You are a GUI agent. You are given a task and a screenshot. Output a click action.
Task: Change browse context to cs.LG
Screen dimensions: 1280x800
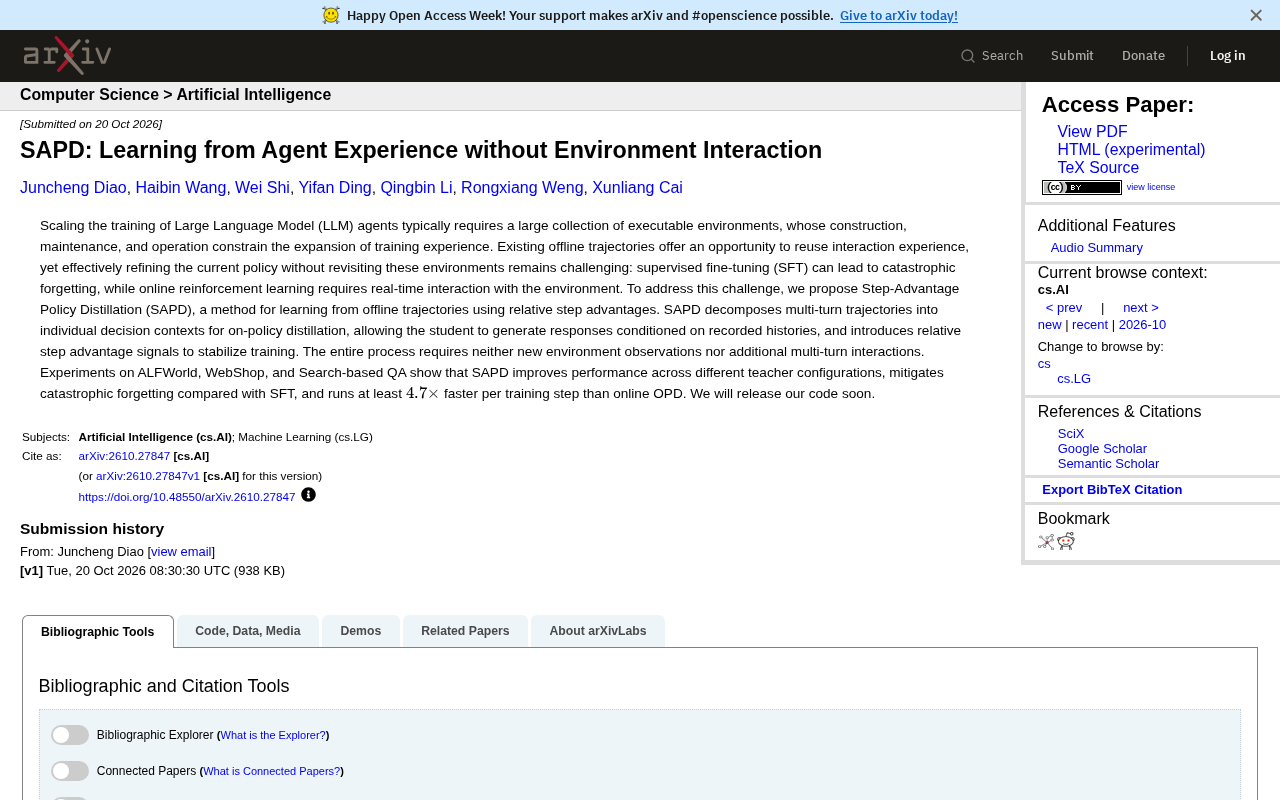tap(1074, 379)
